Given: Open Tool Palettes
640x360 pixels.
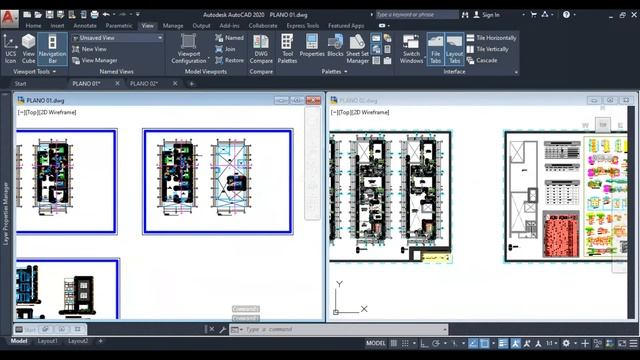Looking at the screenshot, I should pyautogui.click(x=287, y=49).
